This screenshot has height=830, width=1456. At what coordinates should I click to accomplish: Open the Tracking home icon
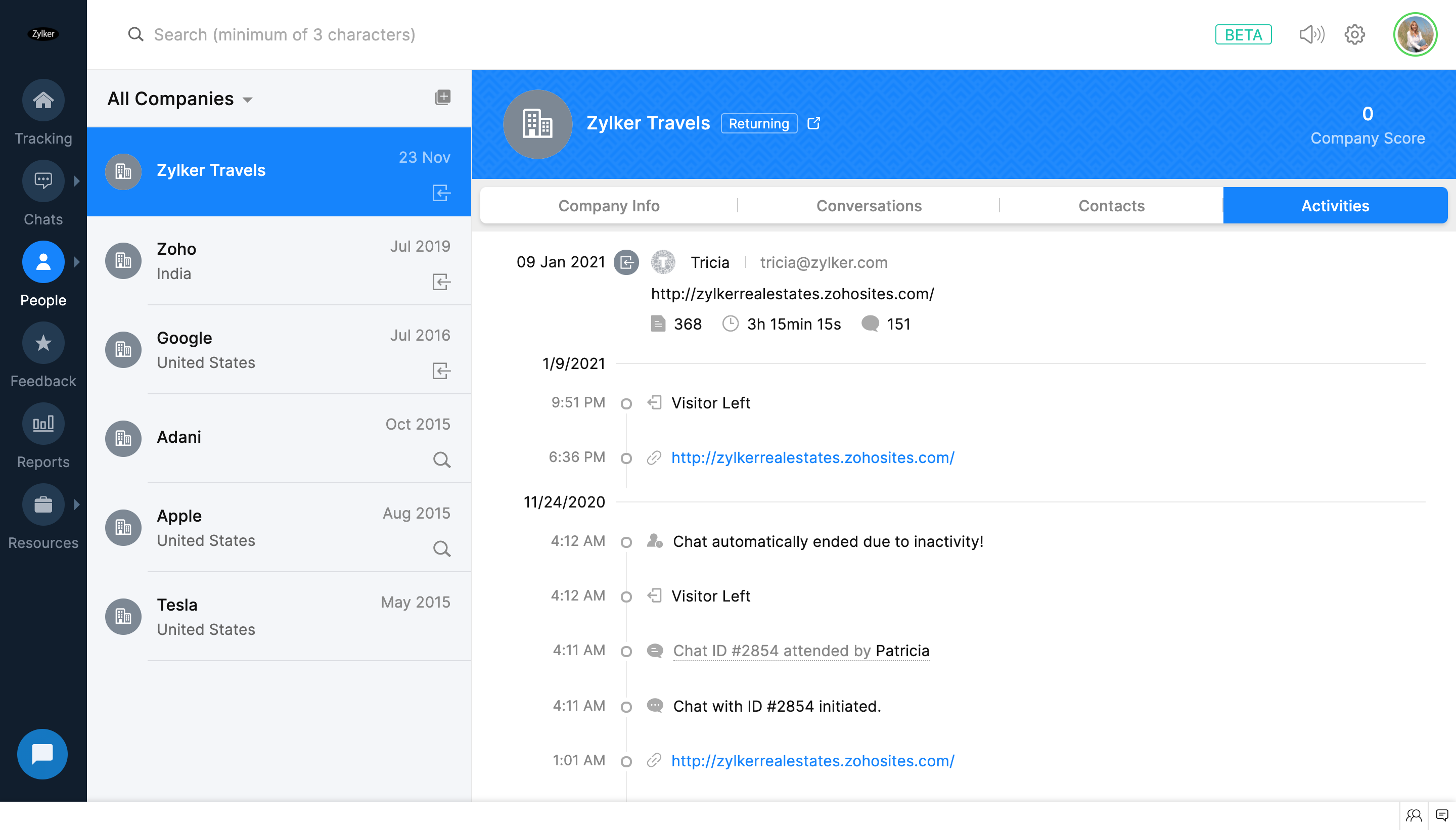(x=43, y=100)
